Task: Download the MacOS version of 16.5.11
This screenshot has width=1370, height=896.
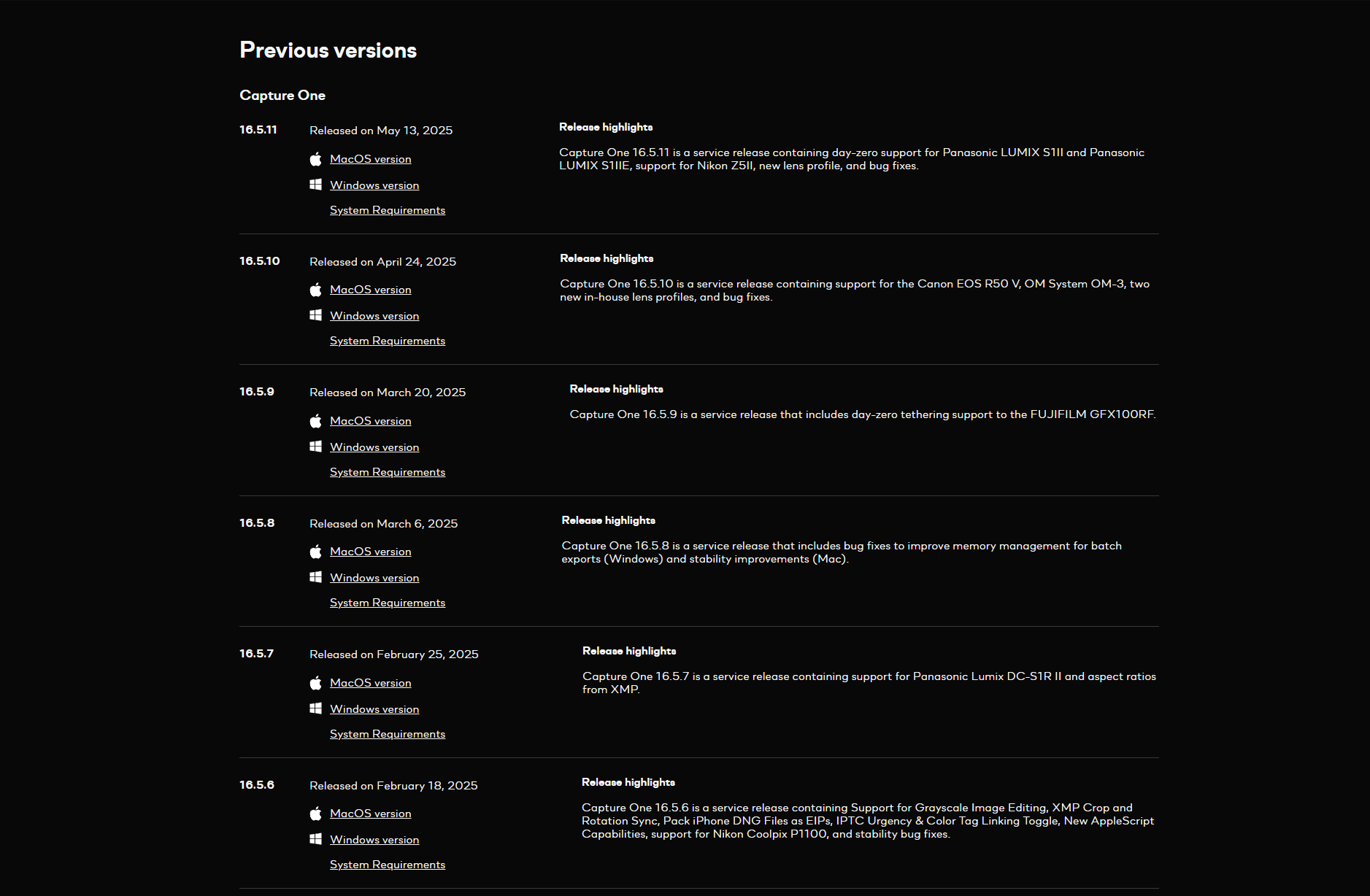Action: pyautogui.click(x=370, y=159)
